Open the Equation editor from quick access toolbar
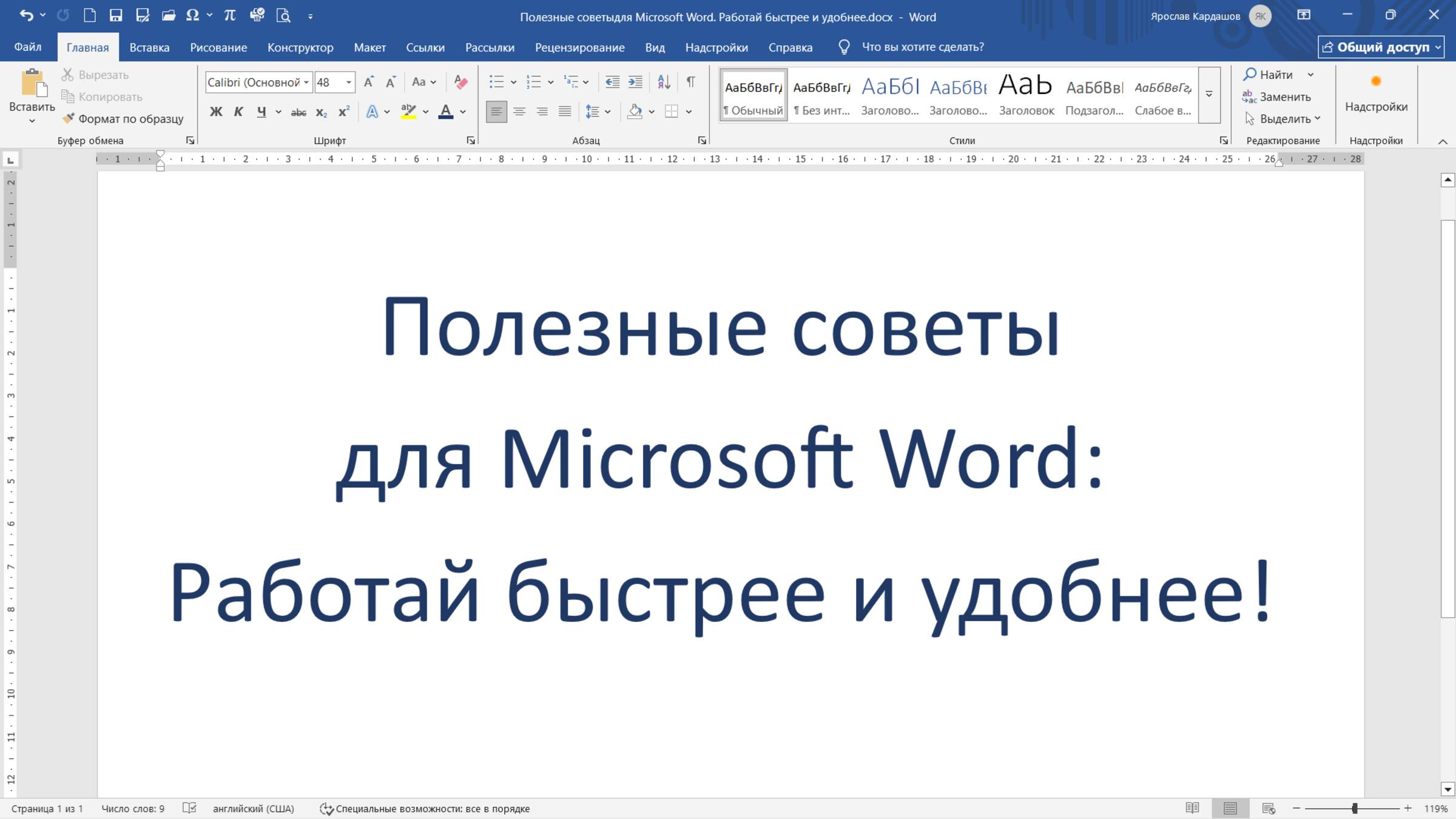Viewport: 1456px width, 819px height. click(x=229, y=16)
